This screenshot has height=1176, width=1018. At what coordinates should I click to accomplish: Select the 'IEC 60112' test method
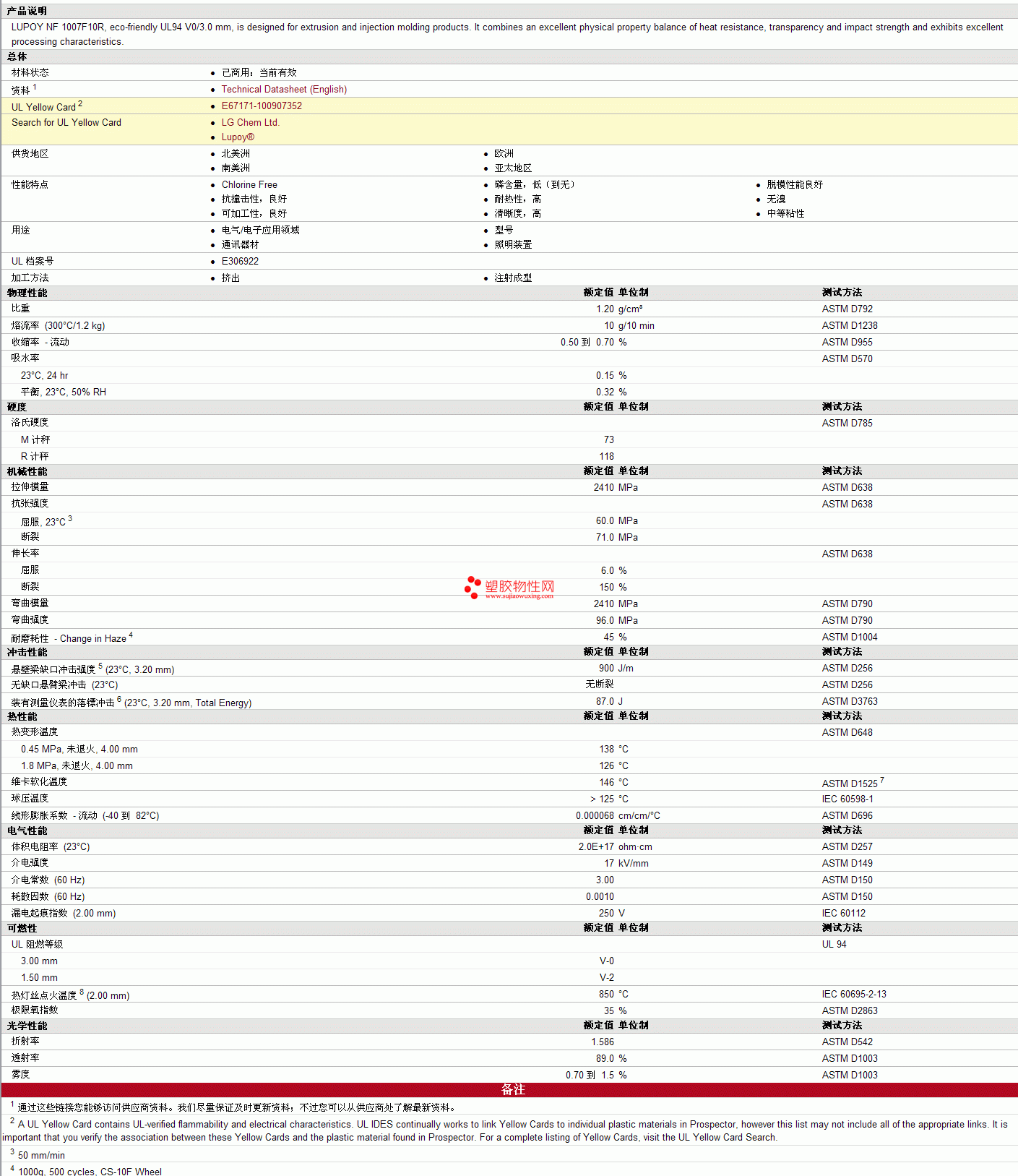[x=844, y=914]
